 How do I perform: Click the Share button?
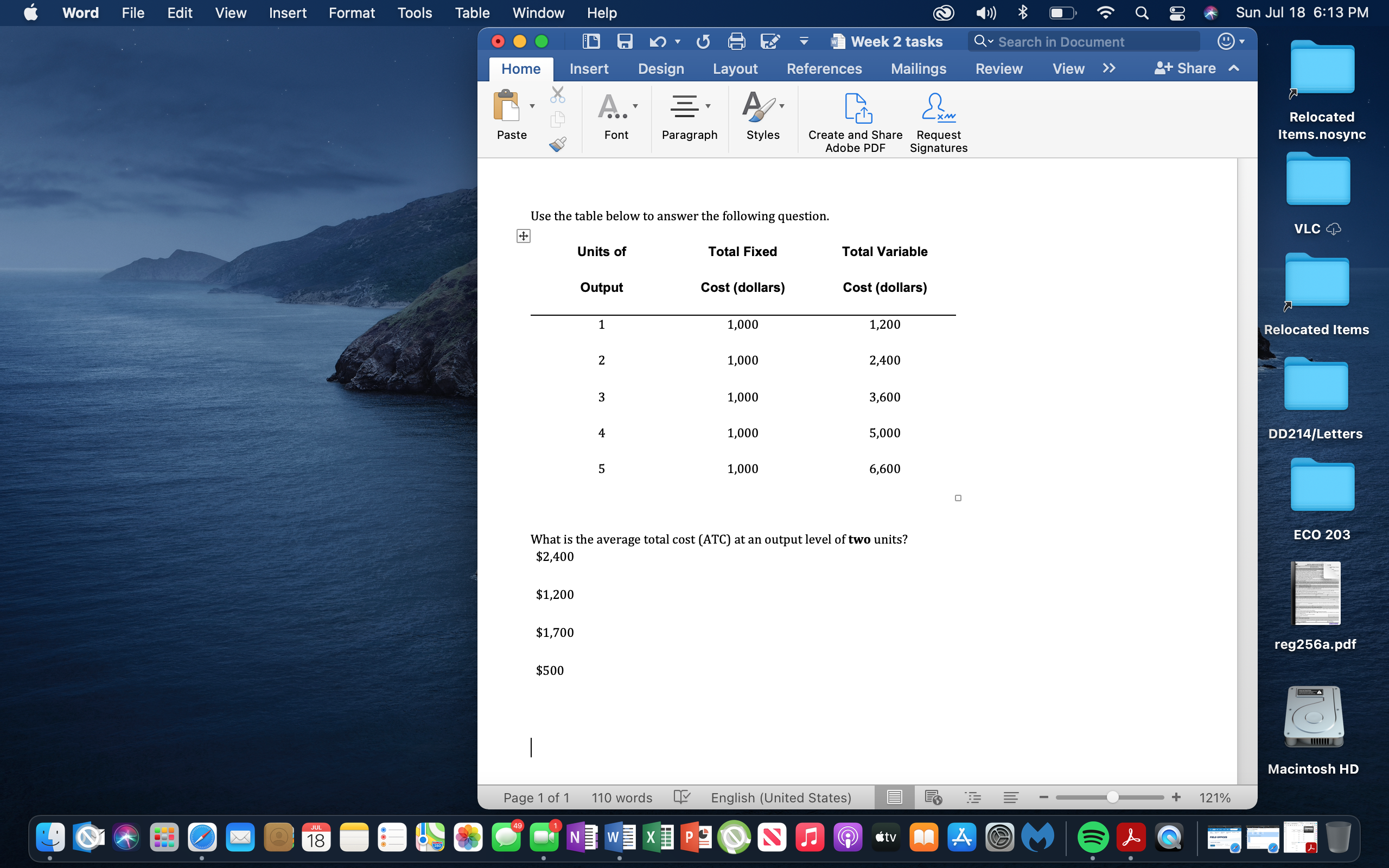click(x=1196, y=68)
